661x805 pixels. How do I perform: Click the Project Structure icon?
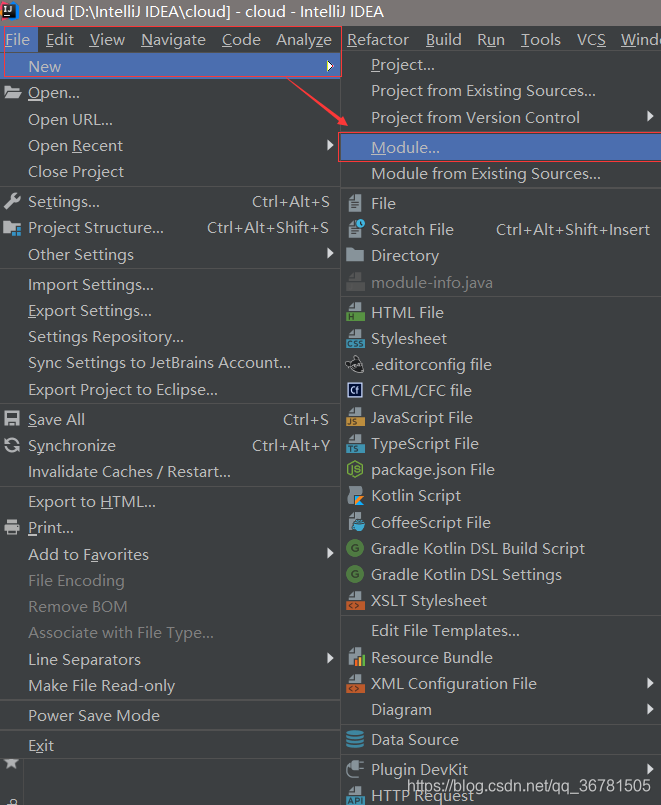pos(12,228)
